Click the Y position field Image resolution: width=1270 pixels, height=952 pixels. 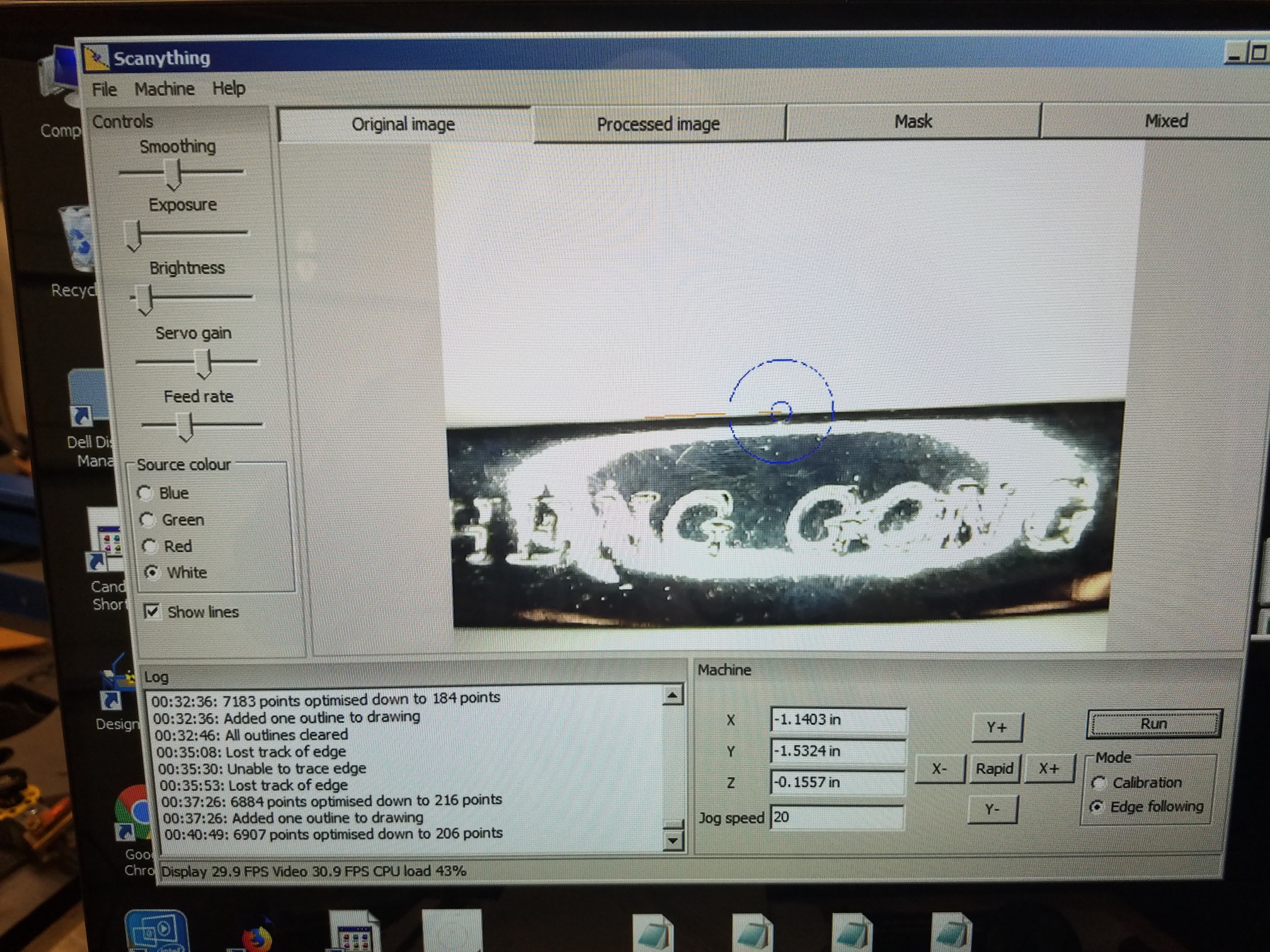838,751
